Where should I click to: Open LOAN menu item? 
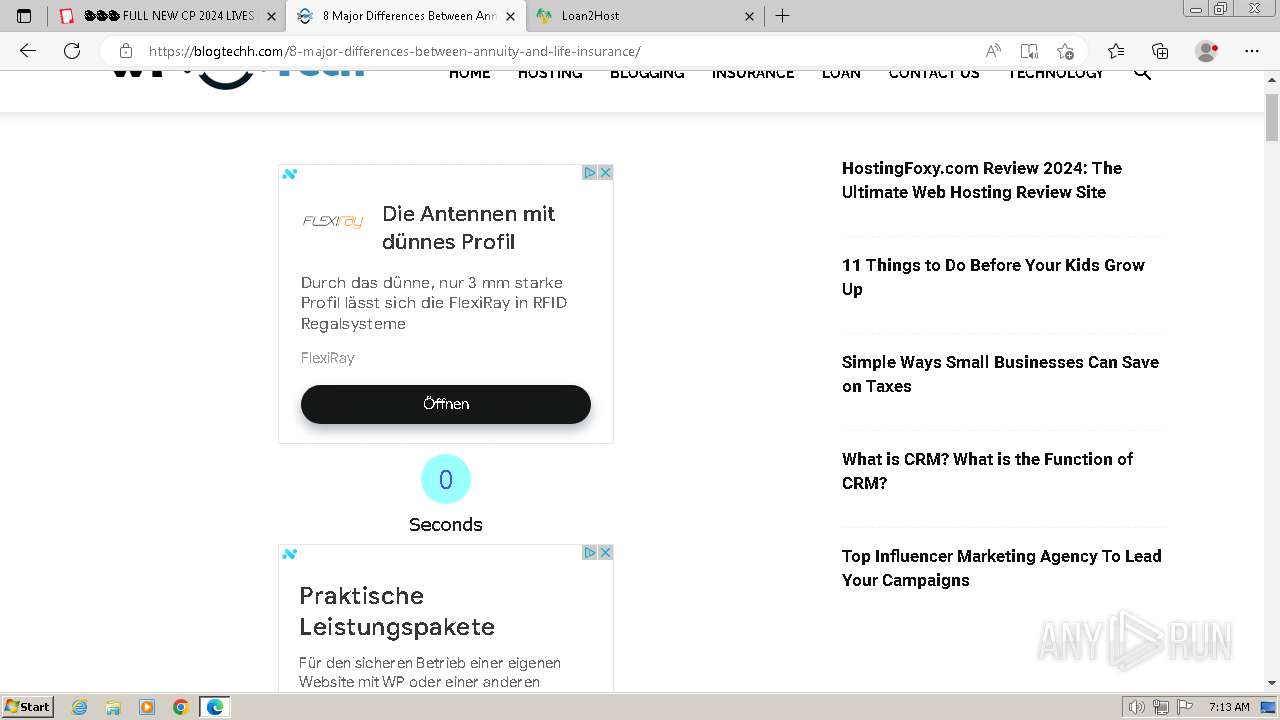(841, 74)
